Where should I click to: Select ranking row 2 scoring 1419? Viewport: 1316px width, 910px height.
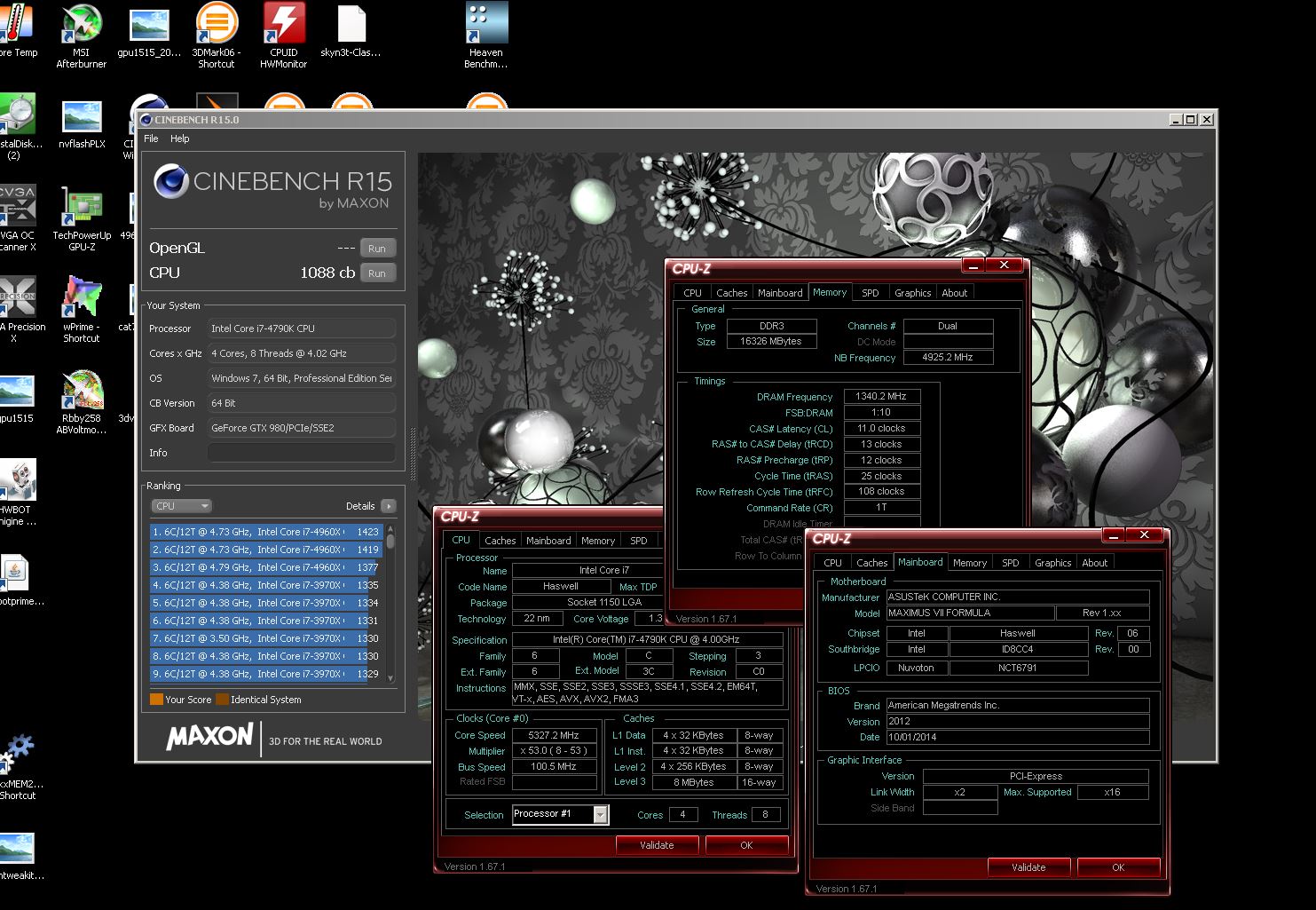pyautogui.click(x=266, y=550)
